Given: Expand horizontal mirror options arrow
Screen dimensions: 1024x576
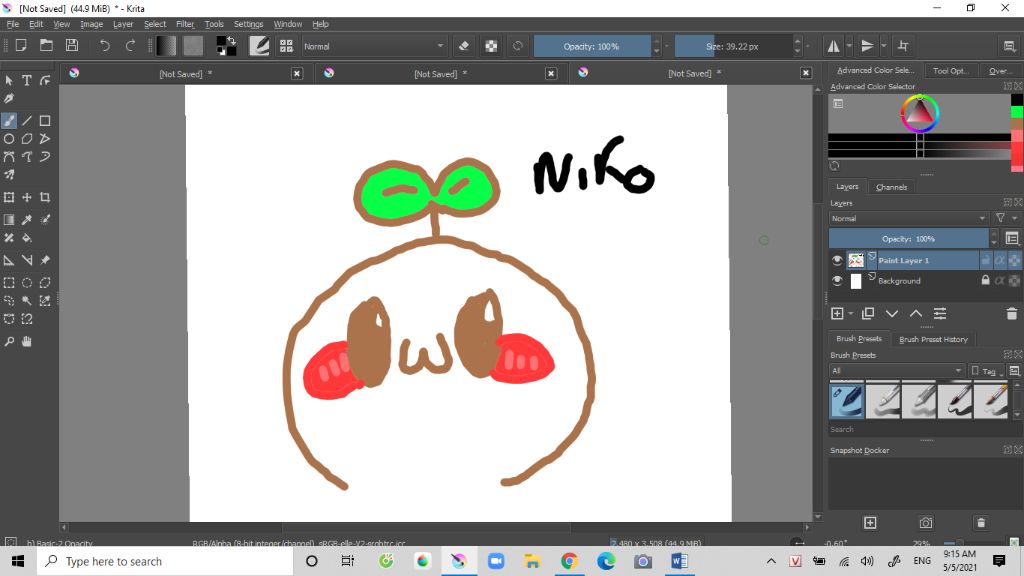Looking at the screenshot, I should point(849,46).
